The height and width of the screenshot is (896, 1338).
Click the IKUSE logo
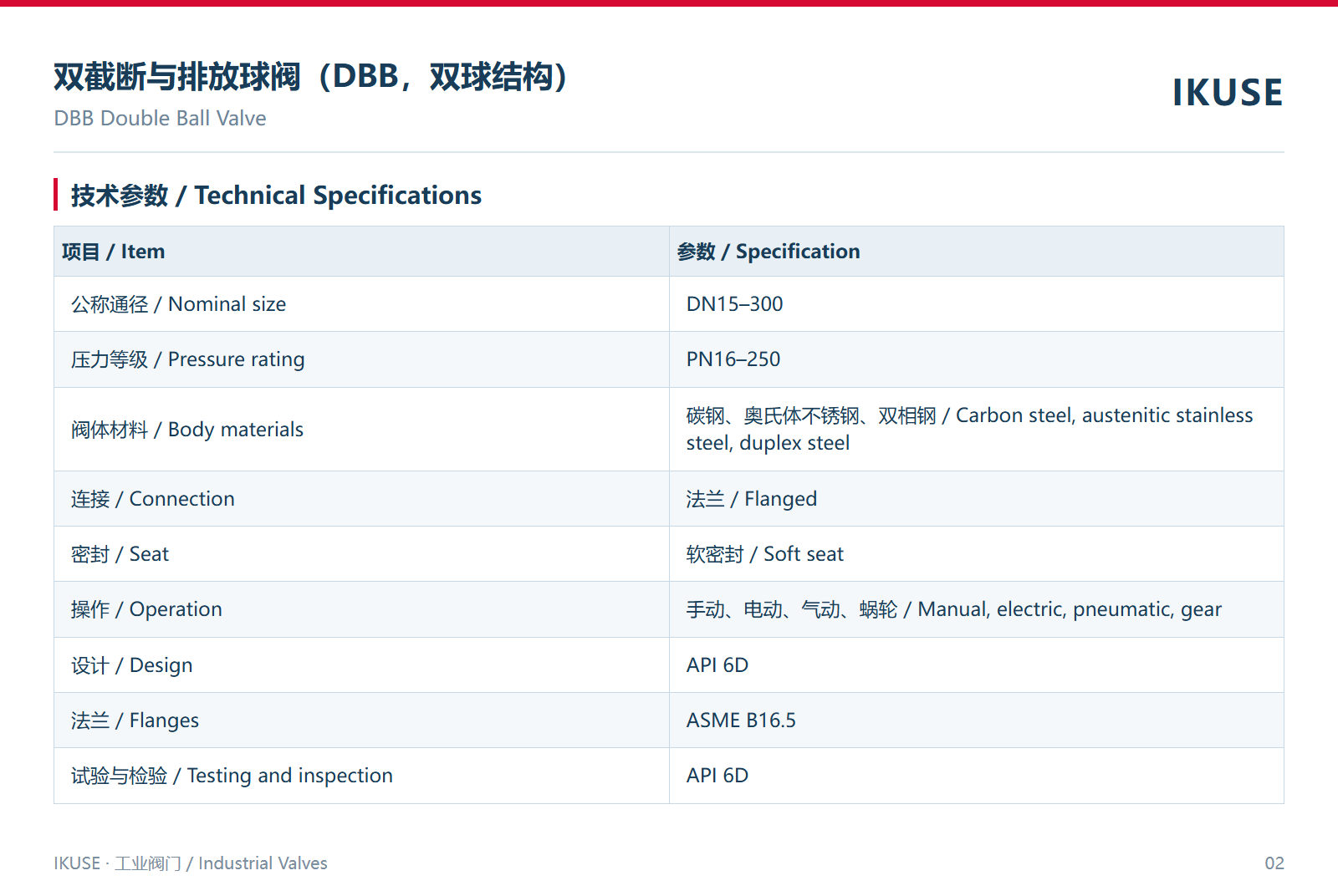(x=1227, y=93)
